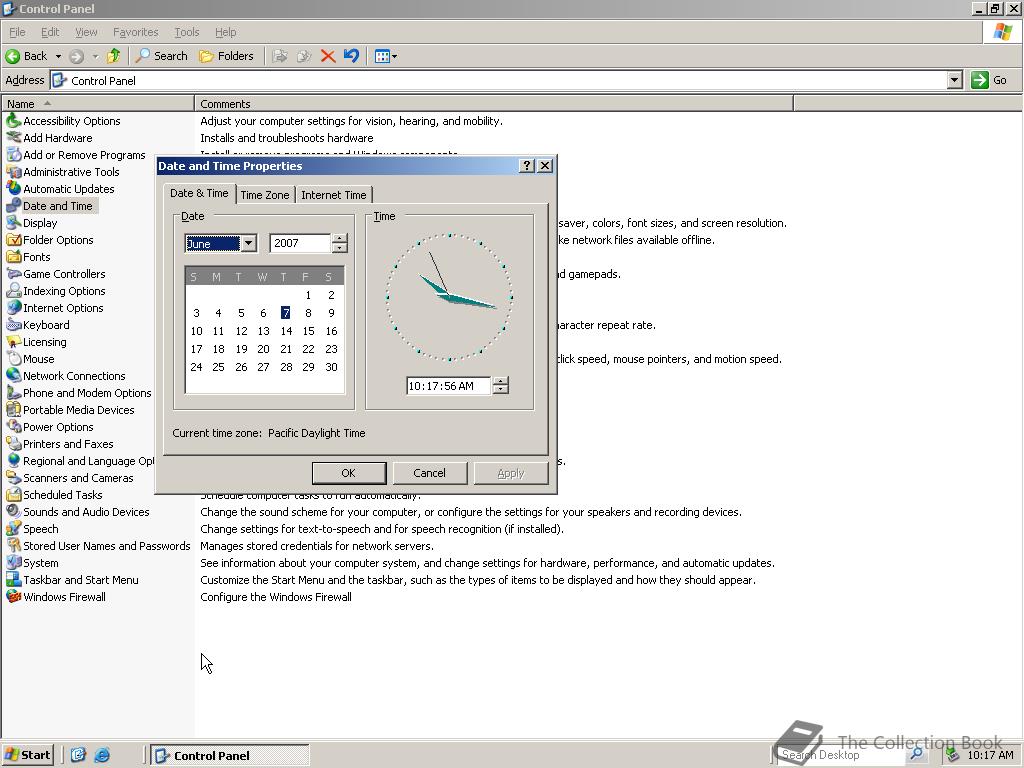The height and width of the screenshot is (768, 1024).
Task: Select the Folder Options icon
Action: point(13,240)
